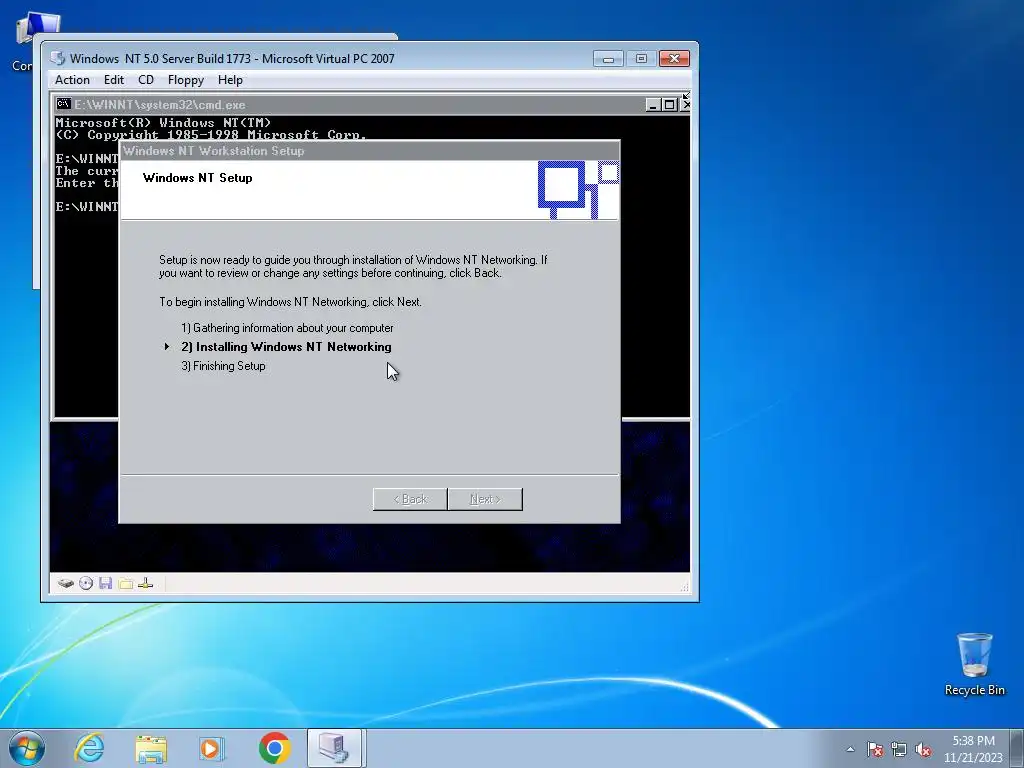This screenshot has height=768, width=1024.
Task: Minimize the cmd.exe console window
Action: click(652, 104)
